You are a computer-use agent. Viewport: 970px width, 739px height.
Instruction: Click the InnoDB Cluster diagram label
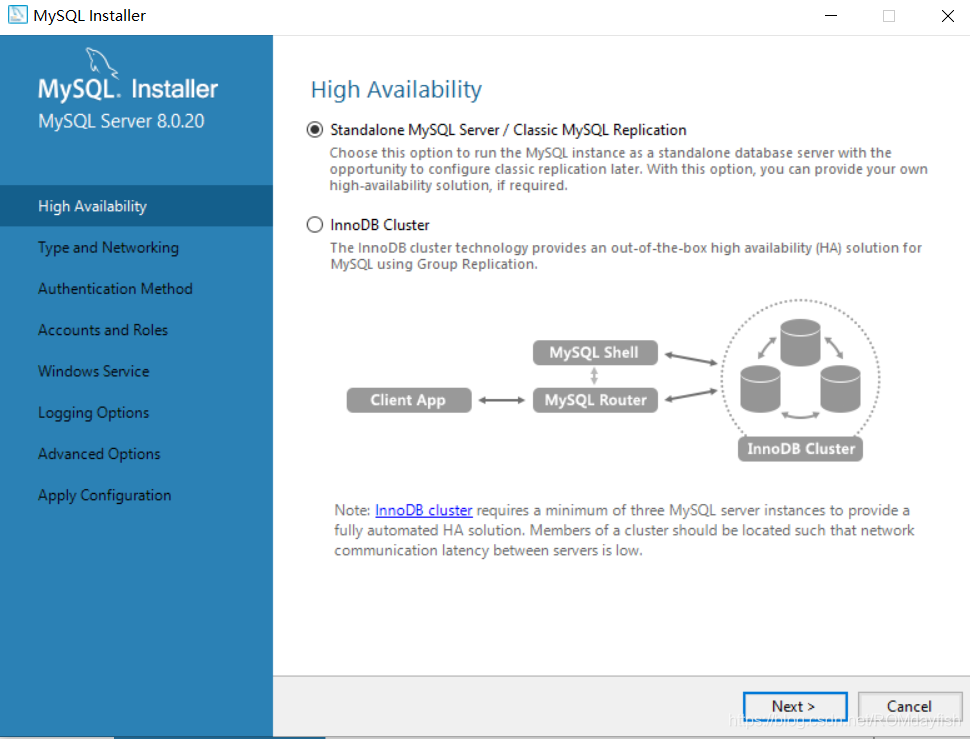[x=800, y=449]
